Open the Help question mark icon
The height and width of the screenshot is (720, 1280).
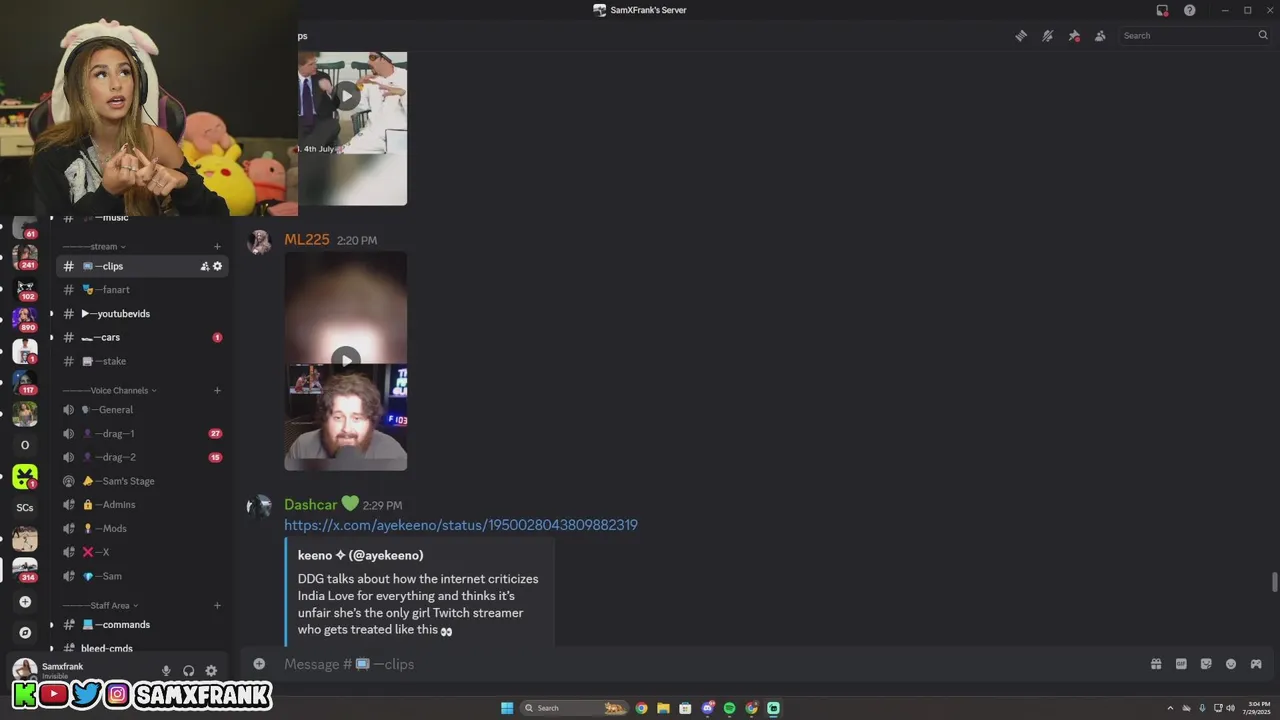(1190, 10)
